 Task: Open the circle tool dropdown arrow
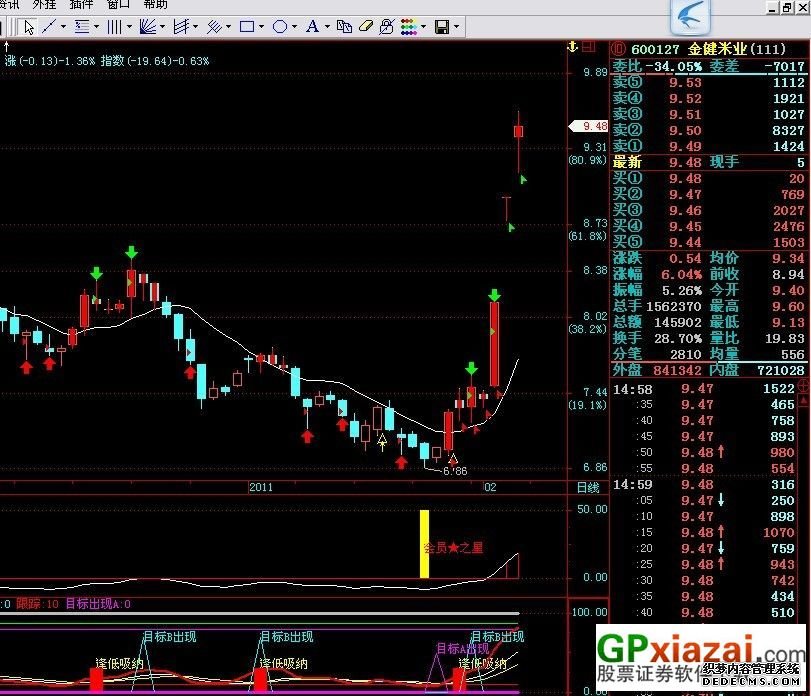click(x=294, y=27)
